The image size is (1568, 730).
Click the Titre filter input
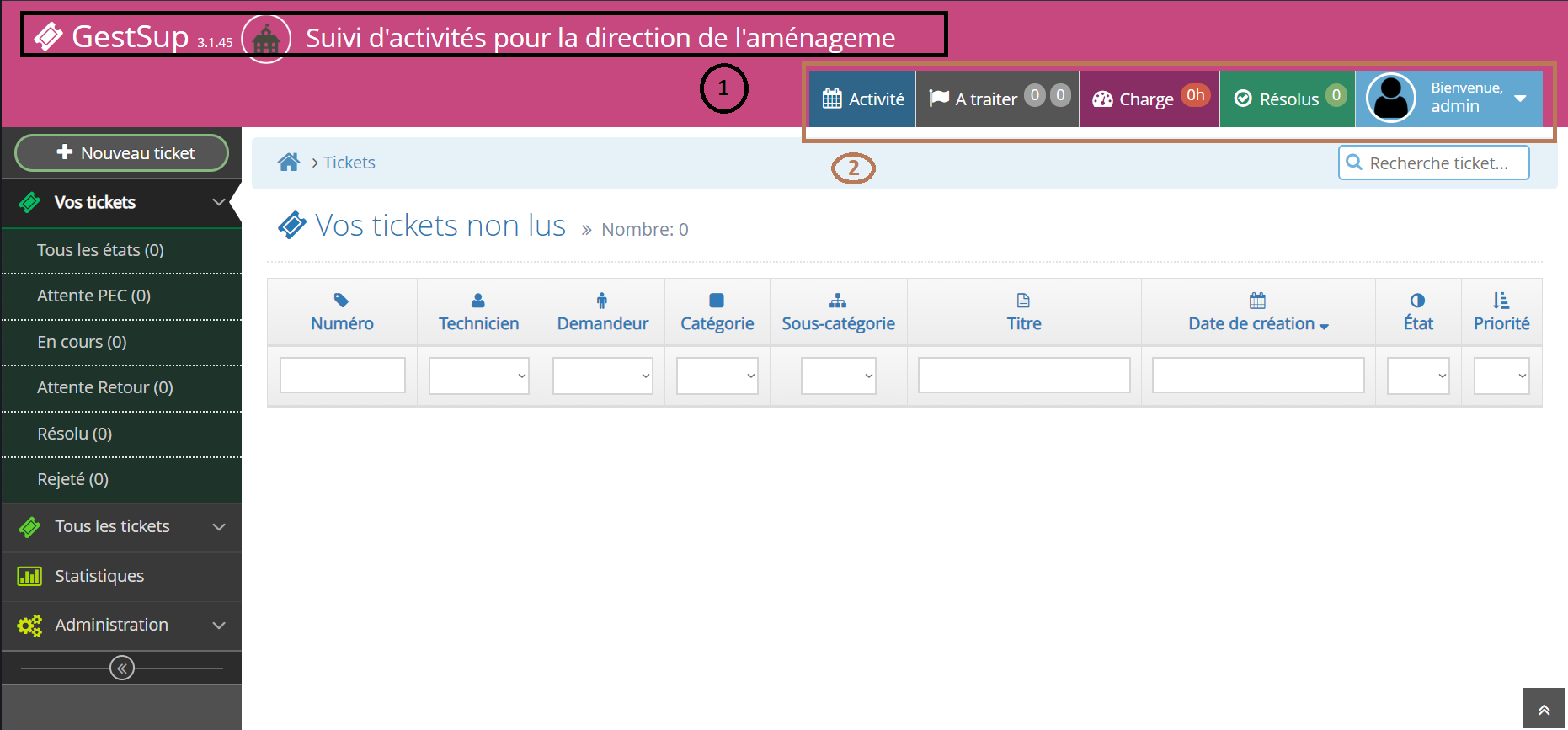[1024, 376]
